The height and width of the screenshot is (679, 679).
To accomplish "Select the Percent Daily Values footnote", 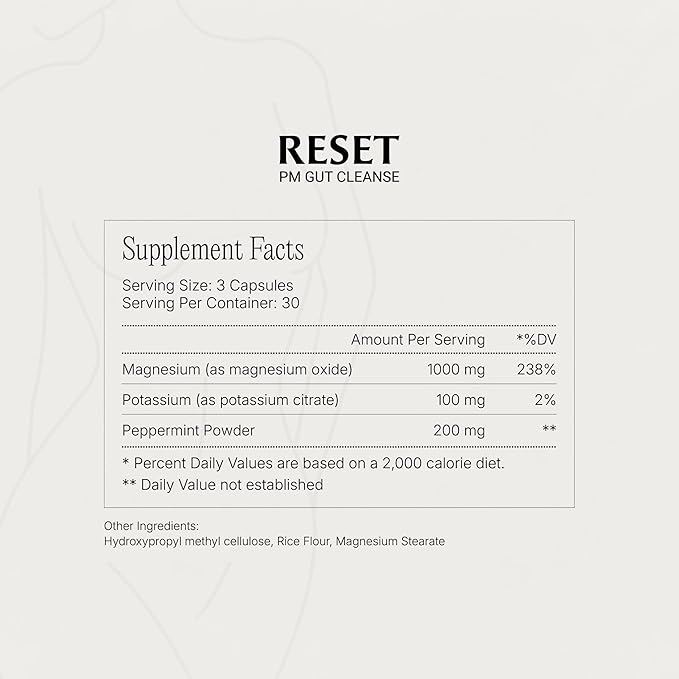I will click(x=312, y=462).
